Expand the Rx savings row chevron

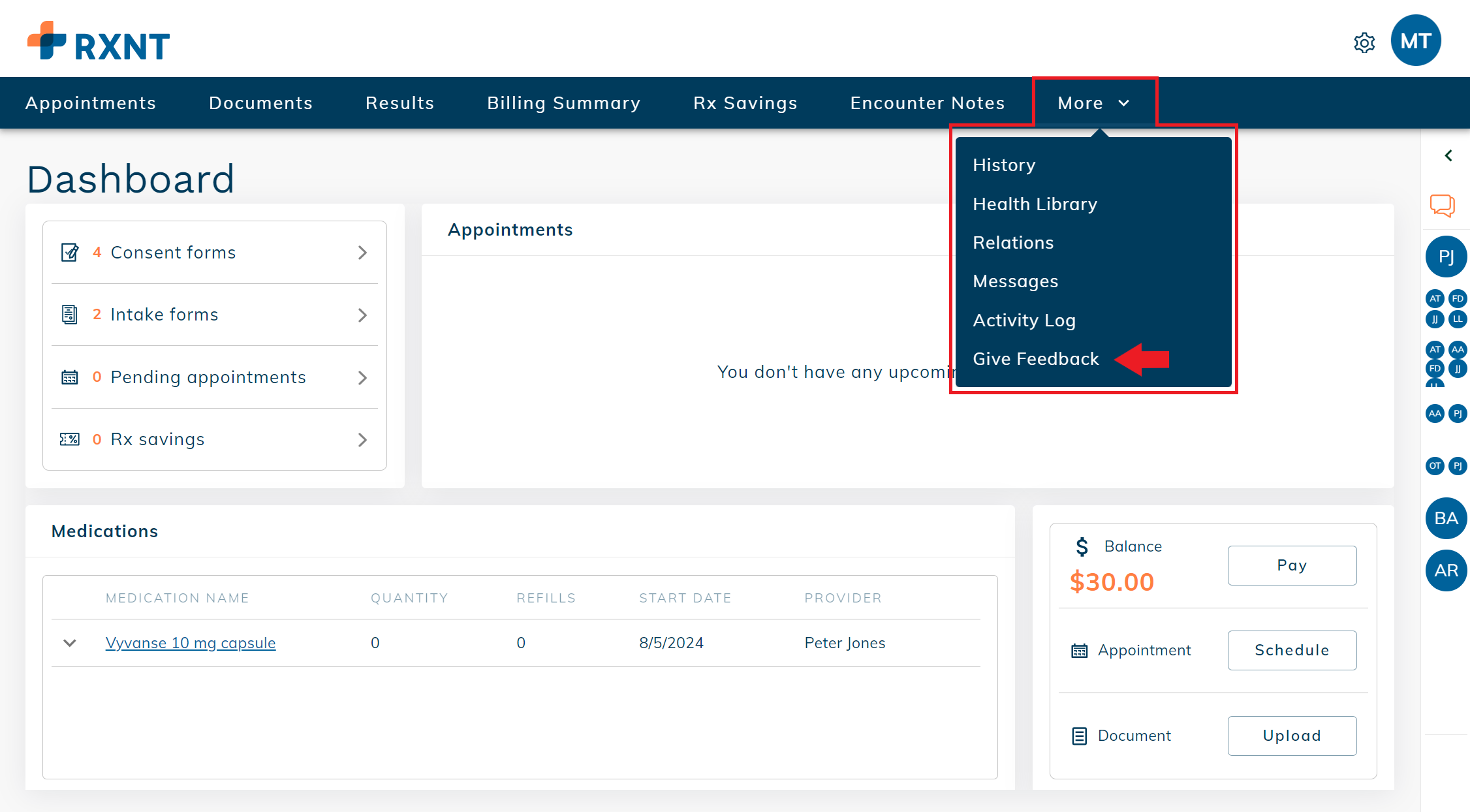point(363,440)
